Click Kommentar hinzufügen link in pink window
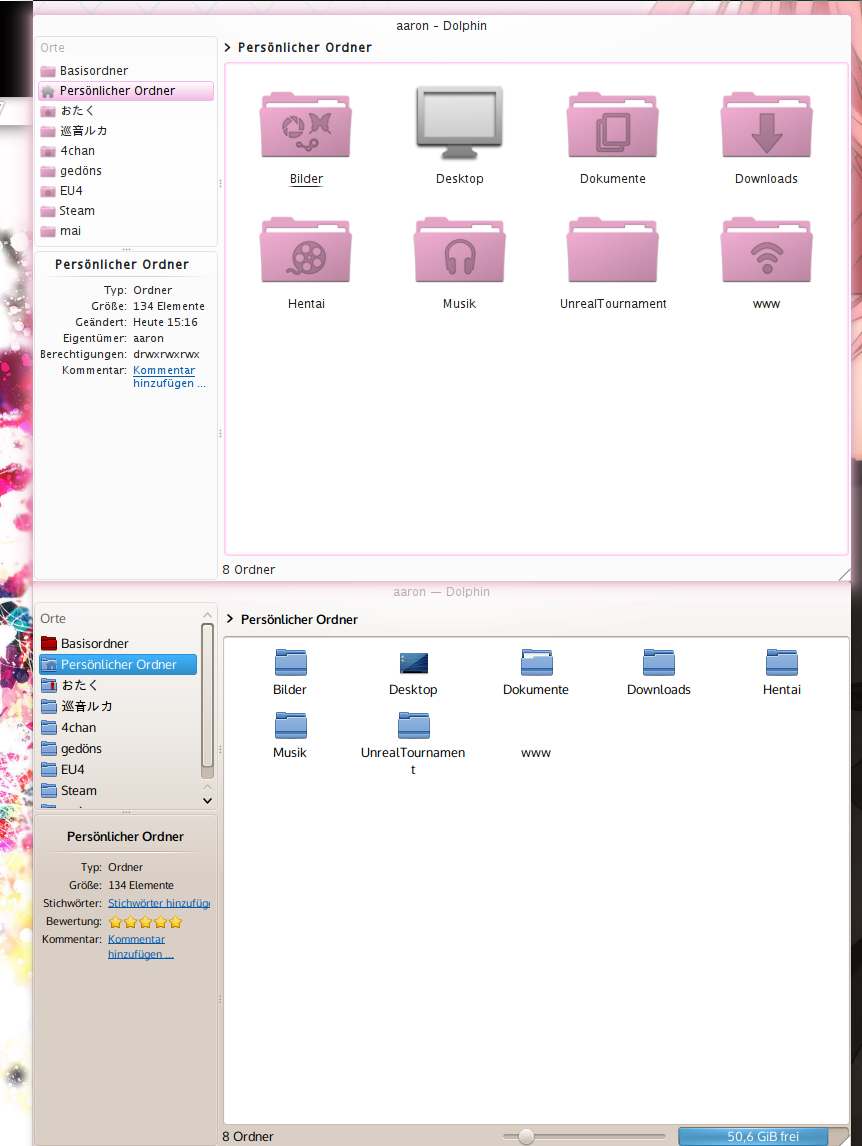This screenshot has height=1146, width=862. point(169,376)
